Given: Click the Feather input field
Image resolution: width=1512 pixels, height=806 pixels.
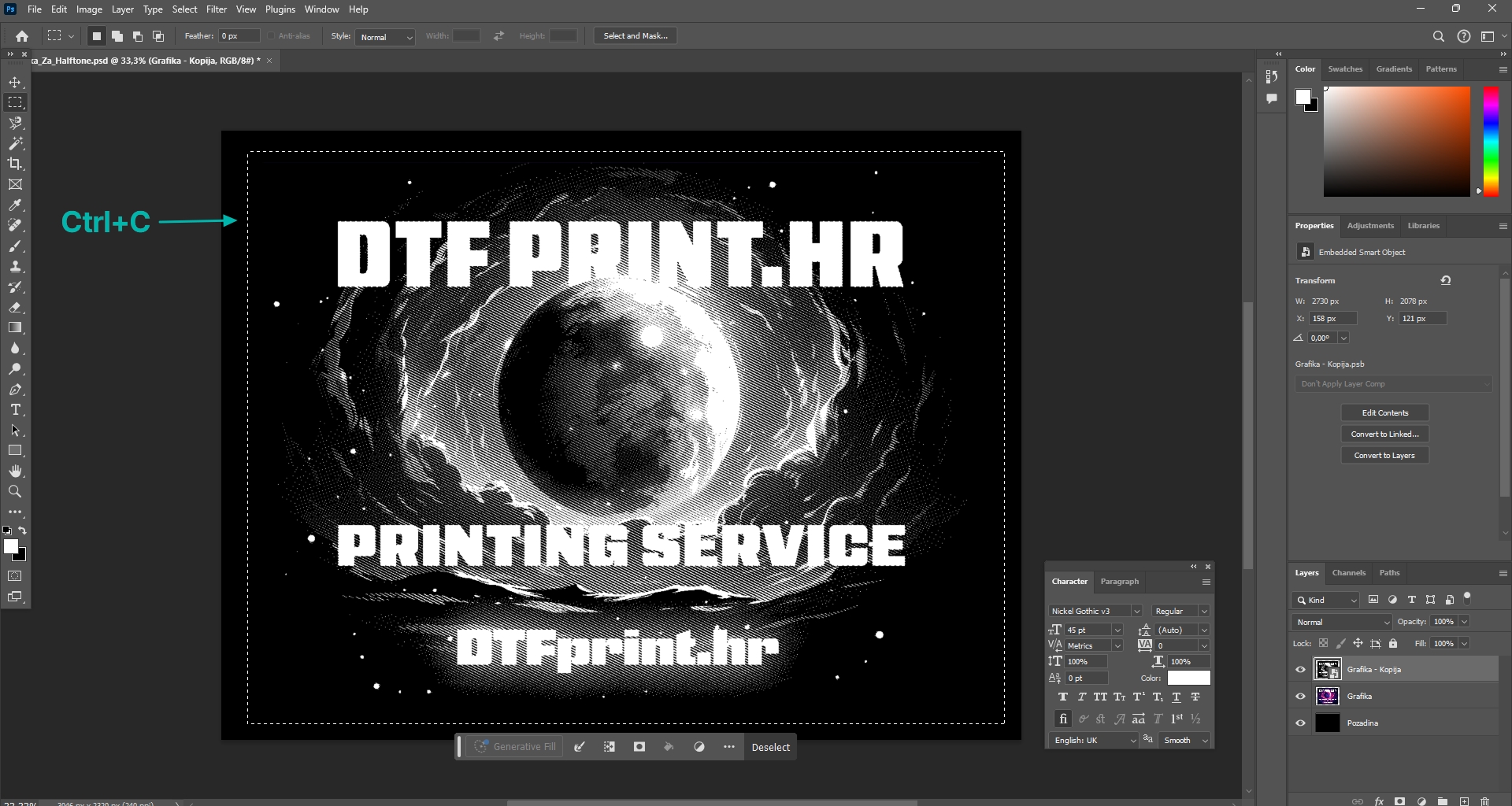Looking at the screenshot, I should pos(239,36).
